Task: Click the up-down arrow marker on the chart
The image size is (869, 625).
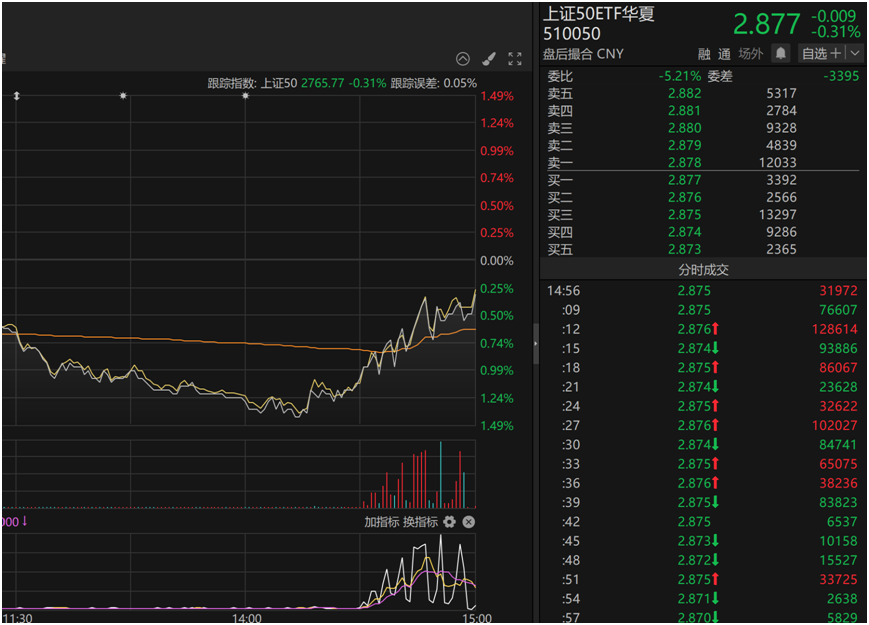Action: coord(17,96)
